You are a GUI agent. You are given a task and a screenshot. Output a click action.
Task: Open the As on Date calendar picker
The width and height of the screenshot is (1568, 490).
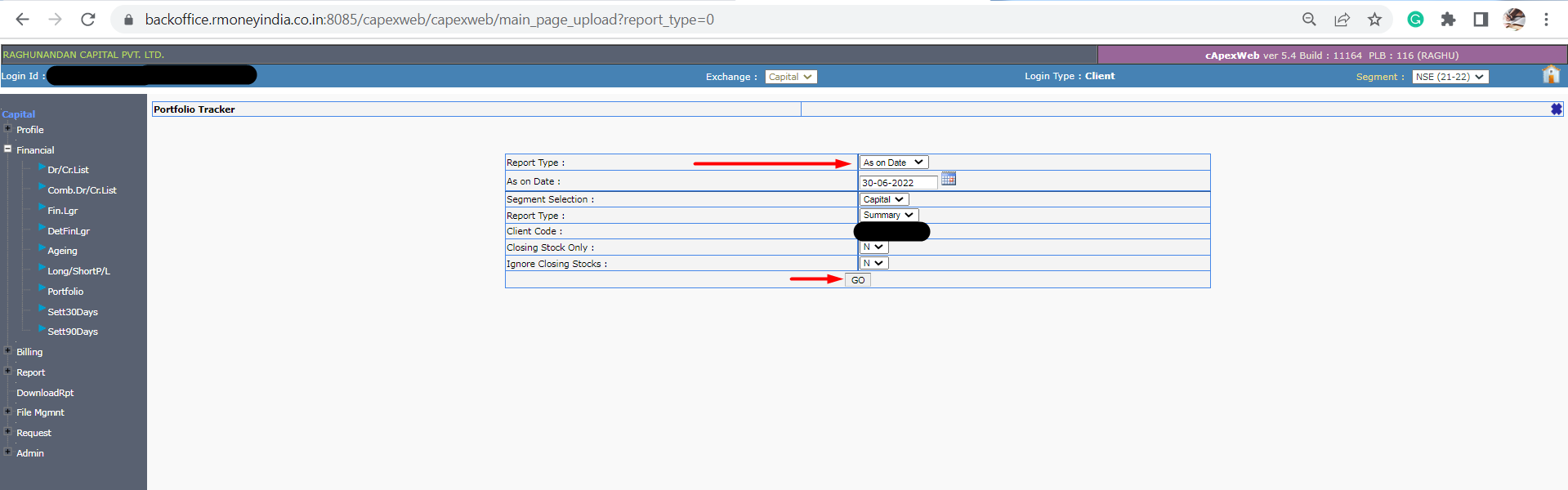click(949, 179)
